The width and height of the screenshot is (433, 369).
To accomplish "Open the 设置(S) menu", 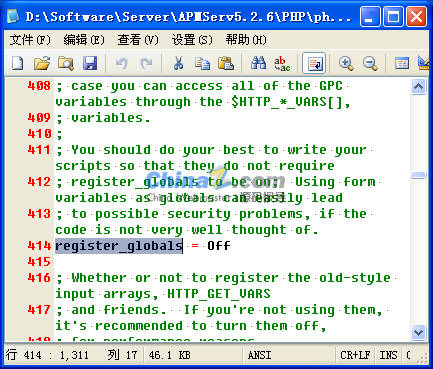I will pyautogui.click(x=192, y=40).
